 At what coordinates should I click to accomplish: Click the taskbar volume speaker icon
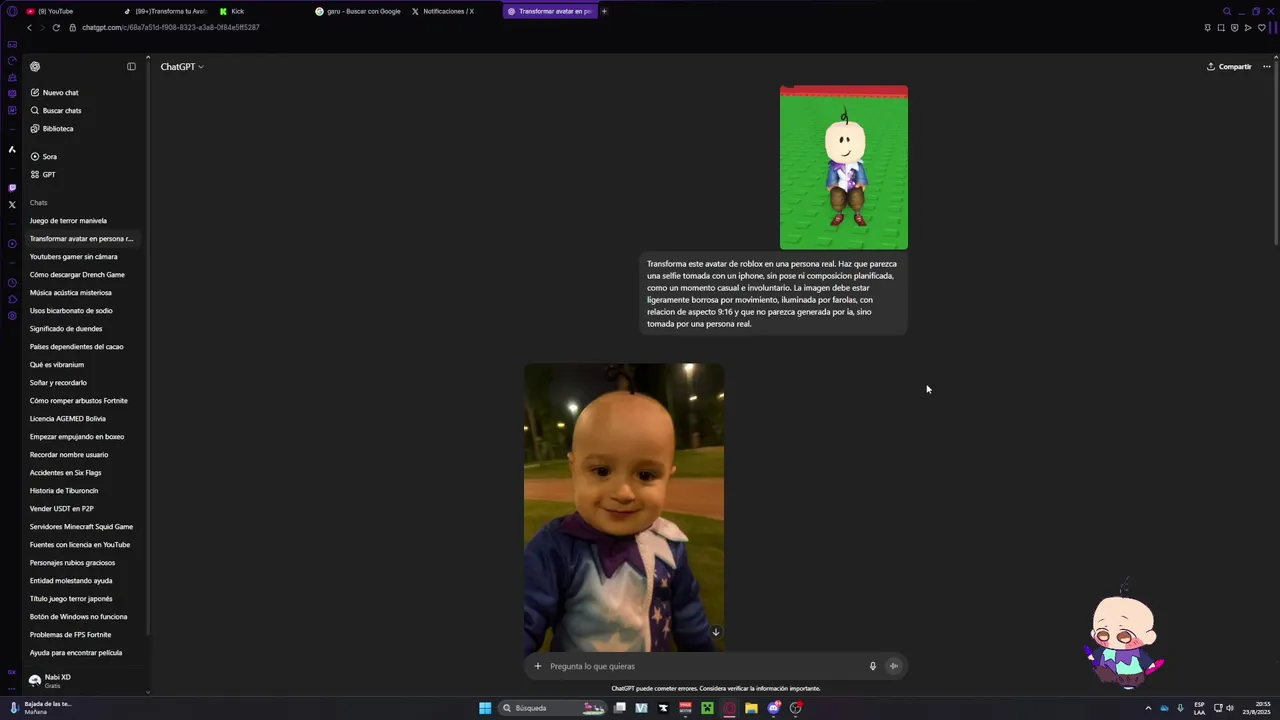click(1230, 708)
